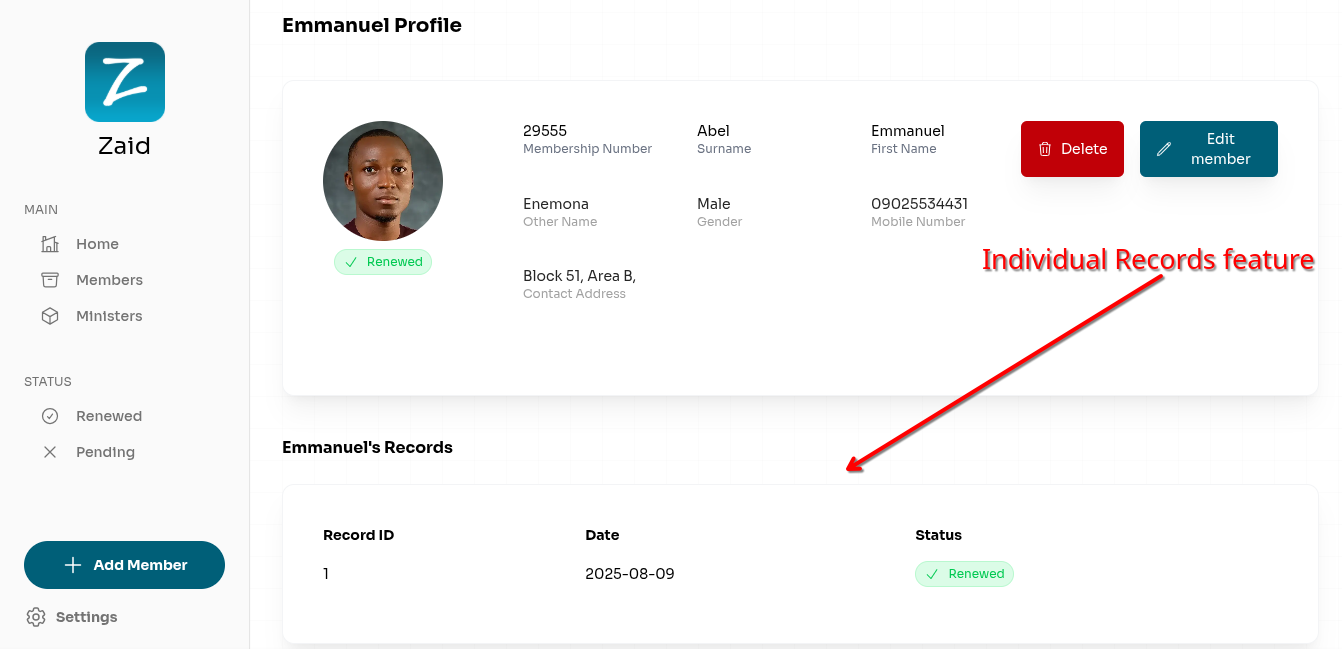The width and height of the screenshot is (1342, 649).
Task: Click the pencil icon on Edit member
Action: 1164,149
